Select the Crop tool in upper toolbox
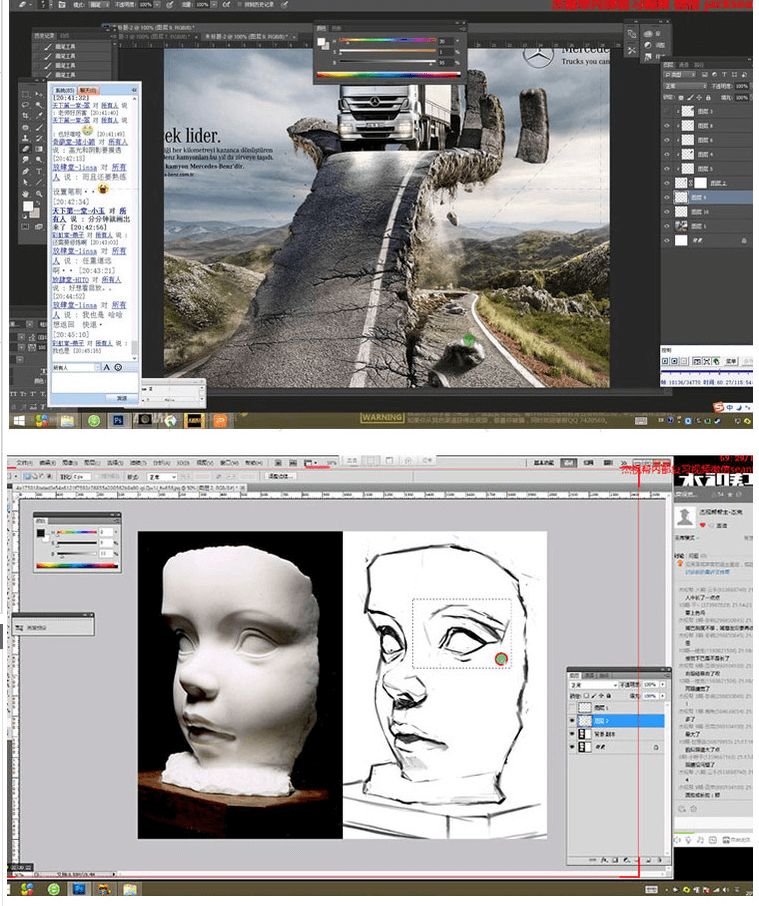This screenshot has height=906, width=759. (x=25, y=116)
